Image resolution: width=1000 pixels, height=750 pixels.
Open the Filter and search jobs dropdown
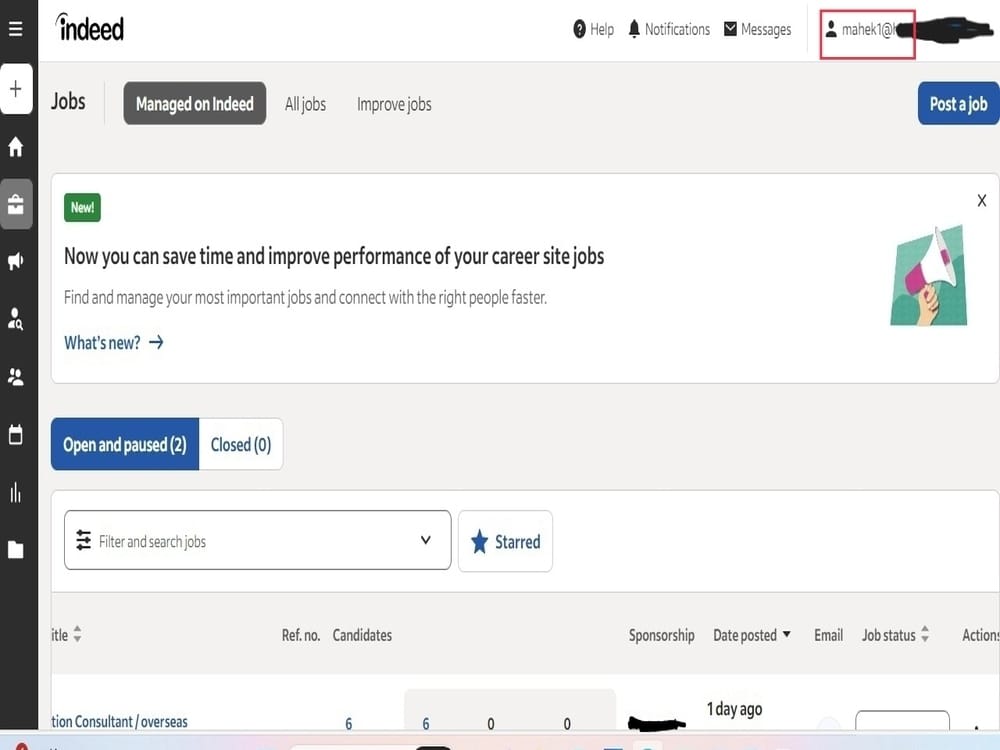click(258, 540)
